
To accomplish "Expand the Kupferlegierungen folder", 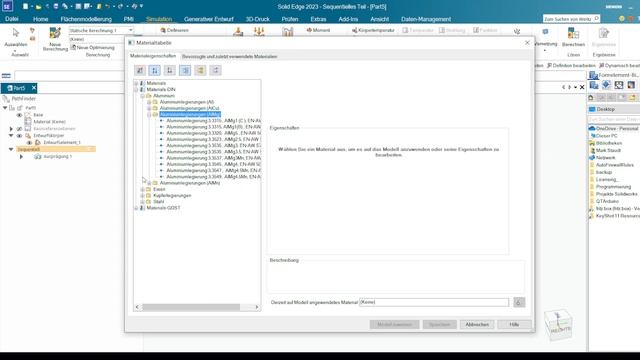I will tap(143, 196).
